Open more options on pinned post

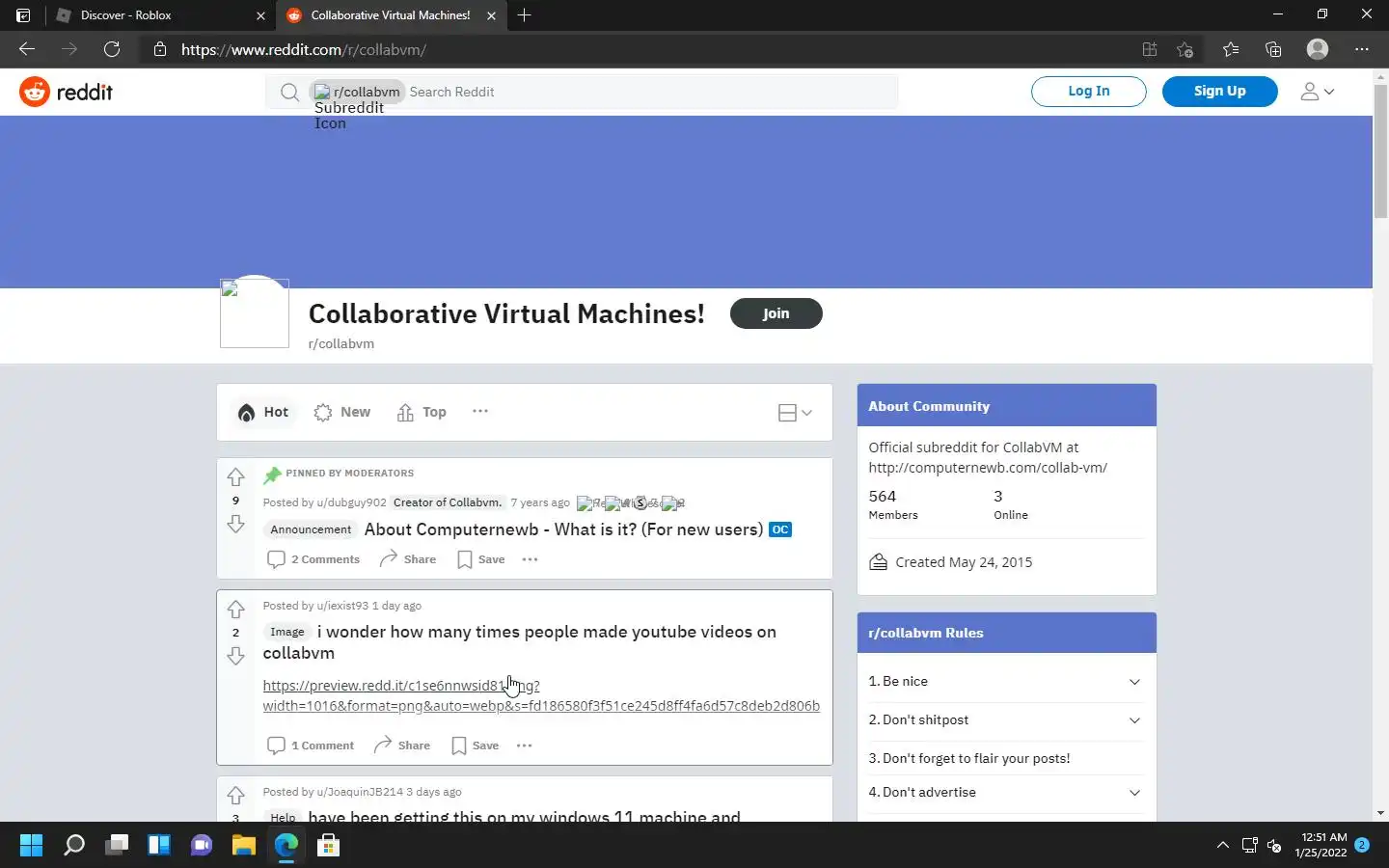pyautogui.click(x=530, y=559)
